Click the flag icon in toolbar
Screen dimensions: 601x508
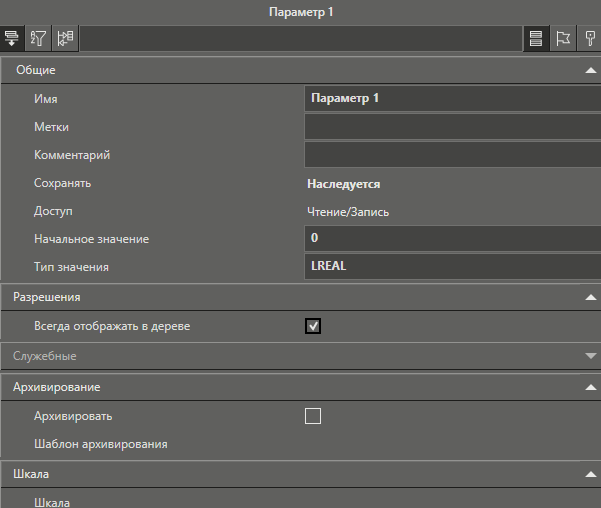pos(562,39)
